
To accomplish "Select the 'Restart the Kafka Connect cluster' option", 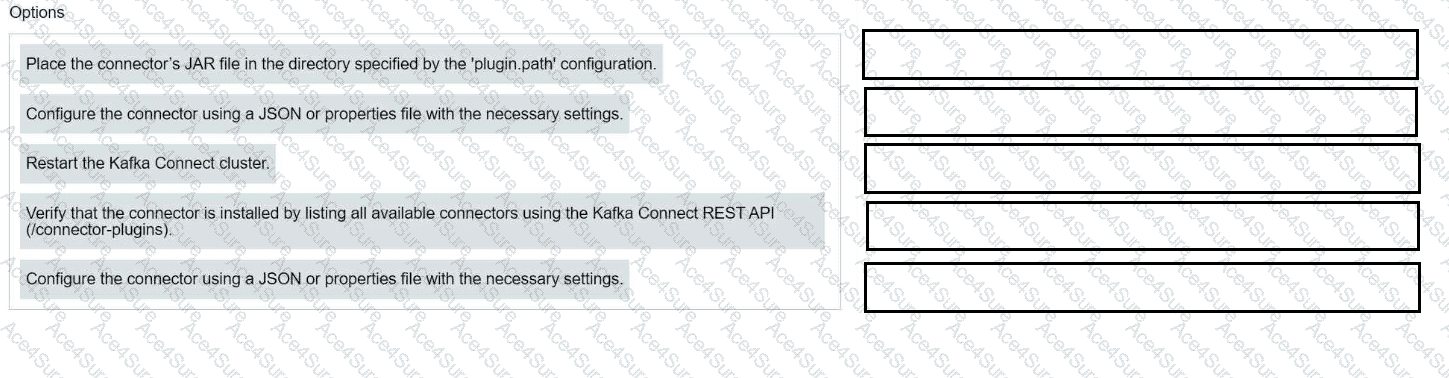I will (147, 163).
